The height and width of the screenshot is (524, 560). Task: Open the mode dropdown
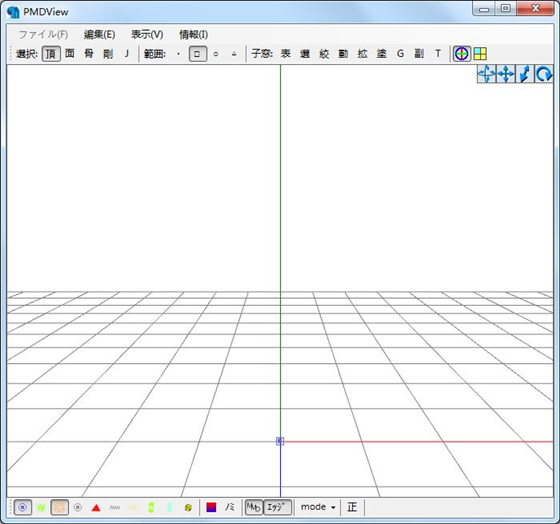(x=318, y=507)
